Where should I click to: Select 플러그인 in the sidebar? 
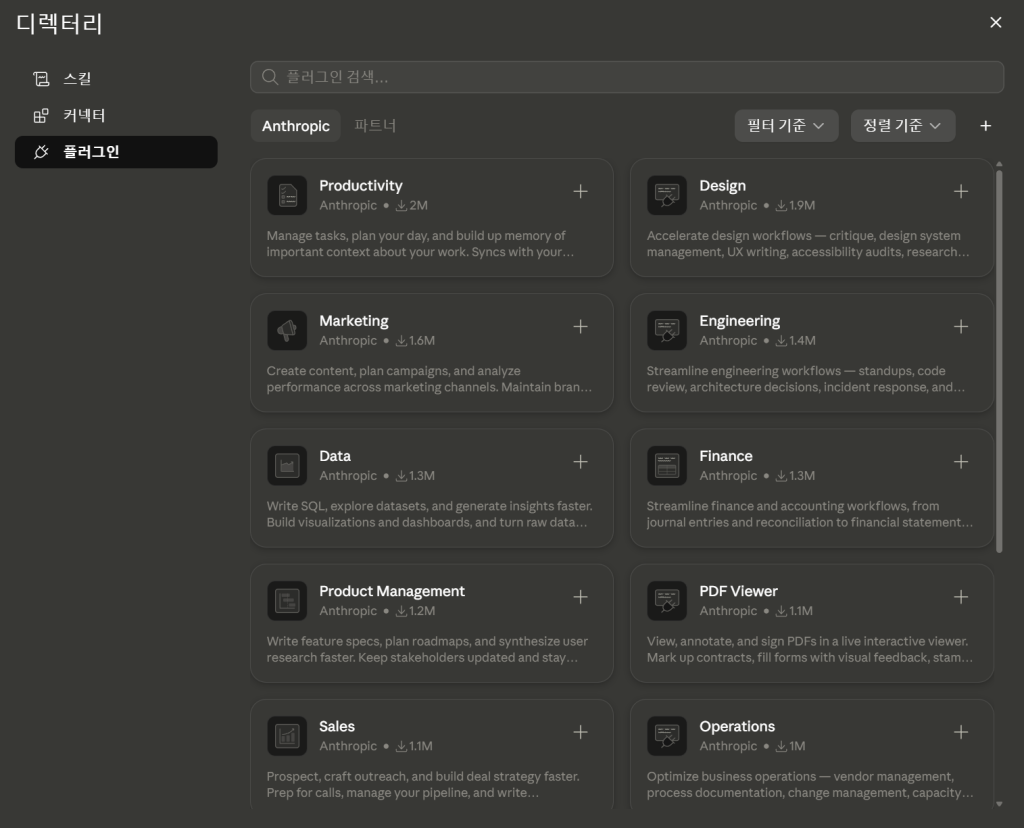[116, 152]
